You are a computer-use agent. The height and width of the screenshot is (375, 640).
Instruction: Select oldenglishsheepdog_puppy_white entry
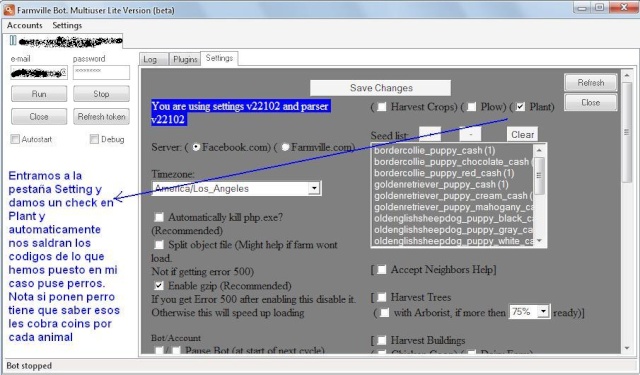pyautogui.click(x=453, y=241)
